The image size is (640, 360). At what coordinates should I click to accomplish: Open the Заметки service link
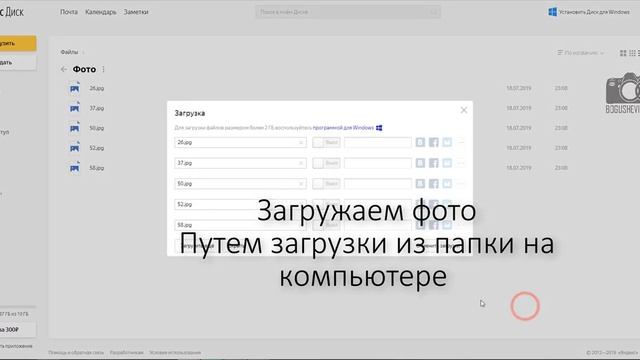coord(136,12)
